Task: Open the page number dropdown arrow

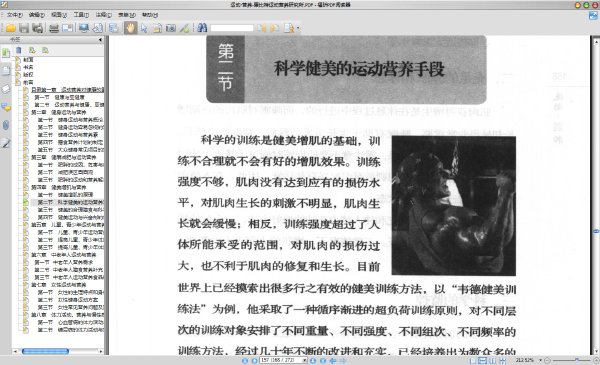Action: 305,360
